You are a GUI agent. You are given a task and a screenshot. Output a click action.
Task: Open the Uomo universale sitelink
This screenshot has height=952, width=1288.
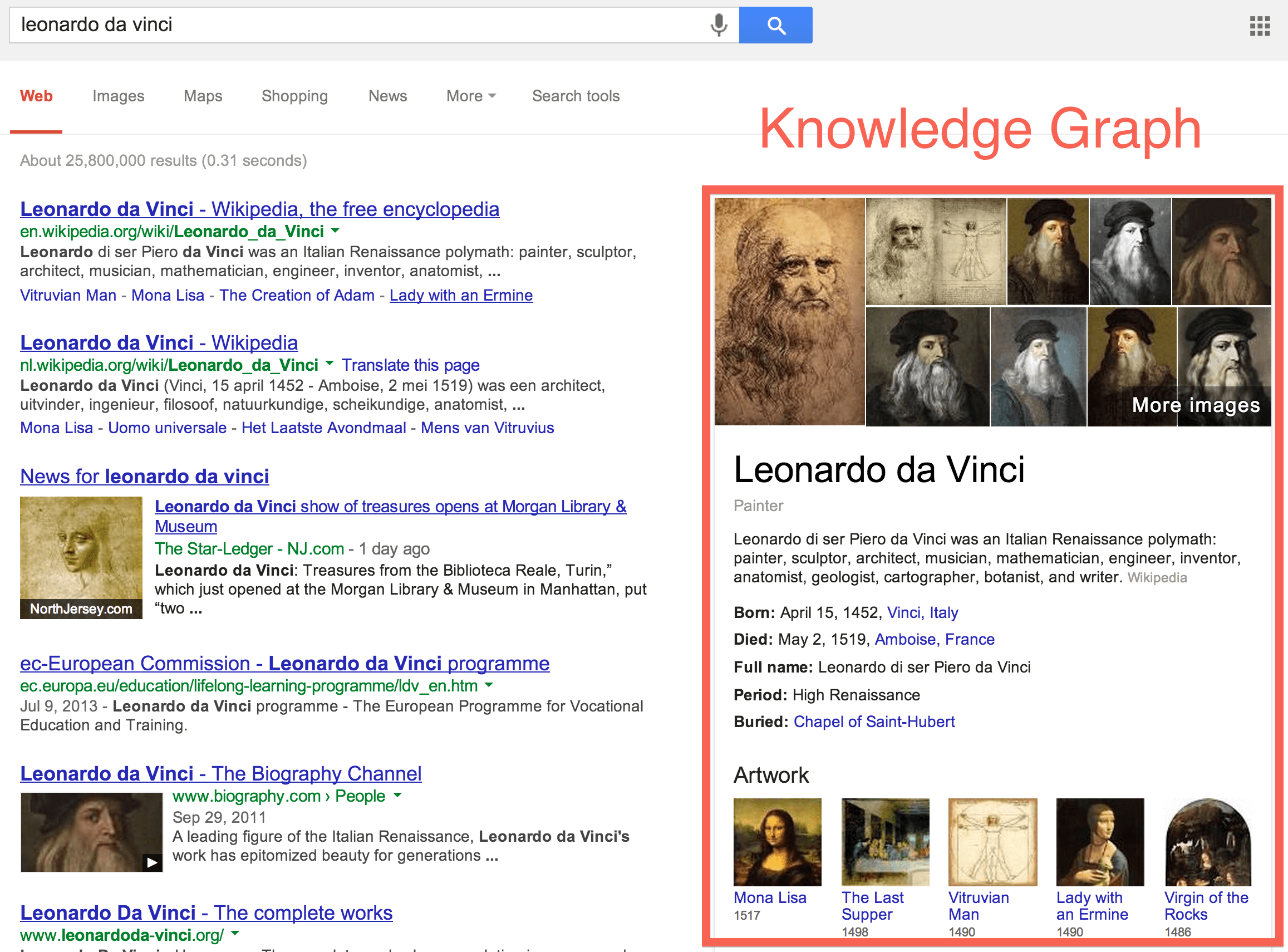167,428
